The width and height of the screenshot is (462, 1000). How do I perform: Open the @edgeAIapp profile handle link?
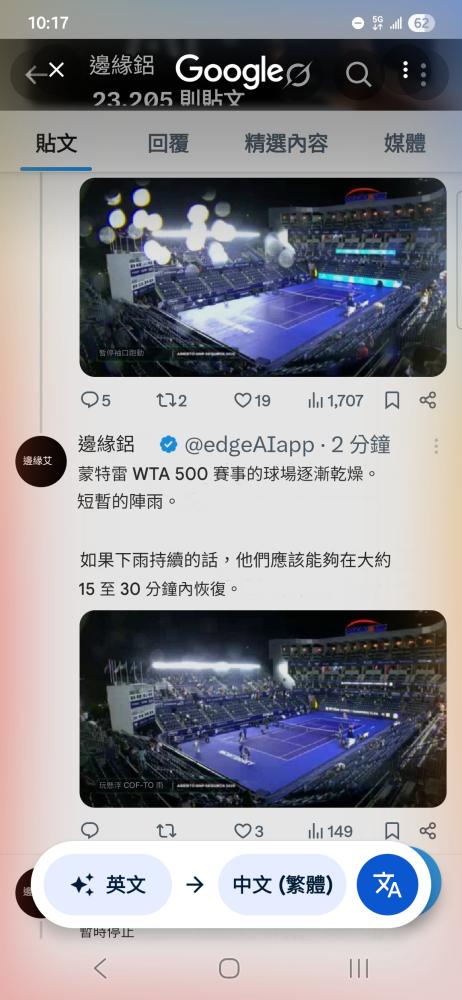(x=248, y=445)
